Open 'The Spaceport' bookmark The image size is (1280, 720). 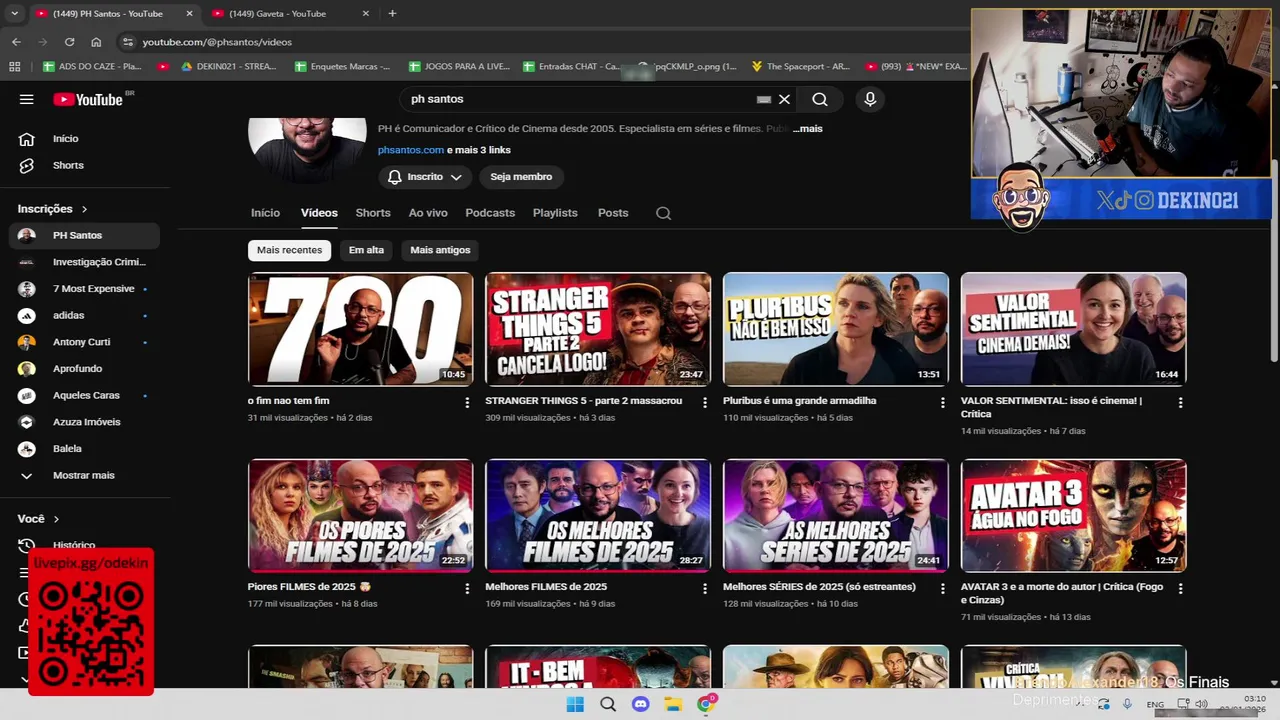[799, 67]
